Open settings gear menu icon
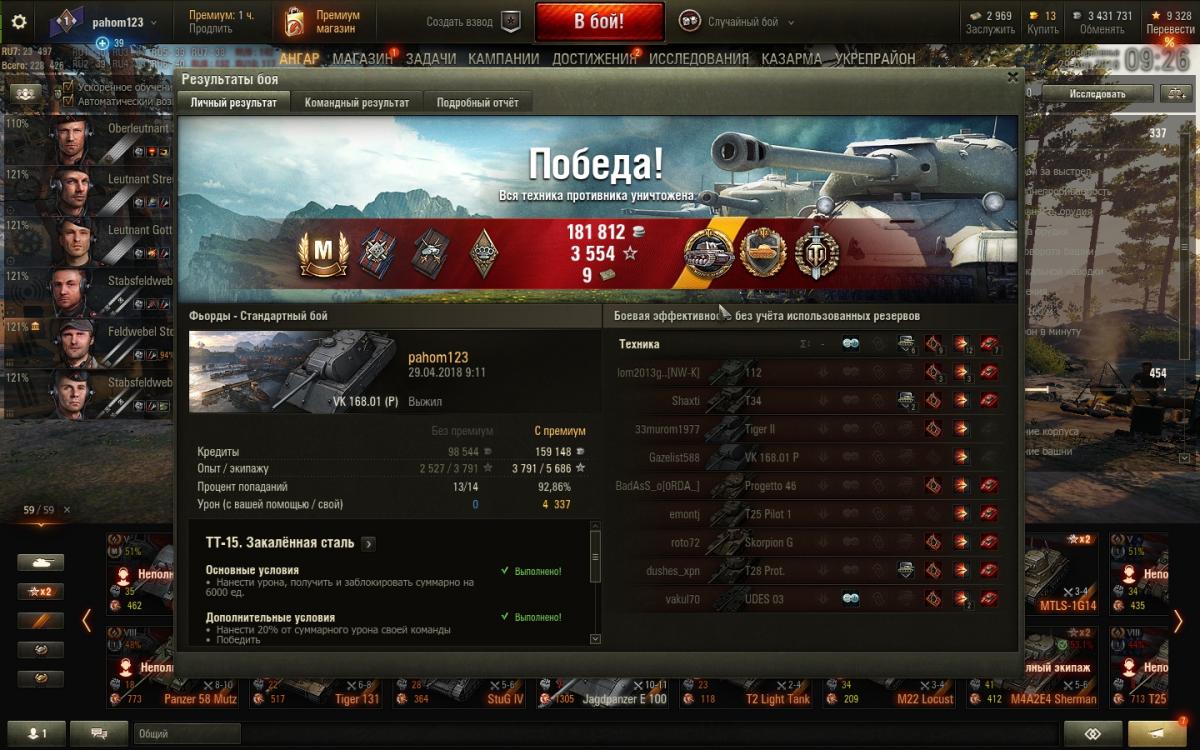Image resolution: width=1200 pixels, height=750 pixels. click(x=18, y=21)
